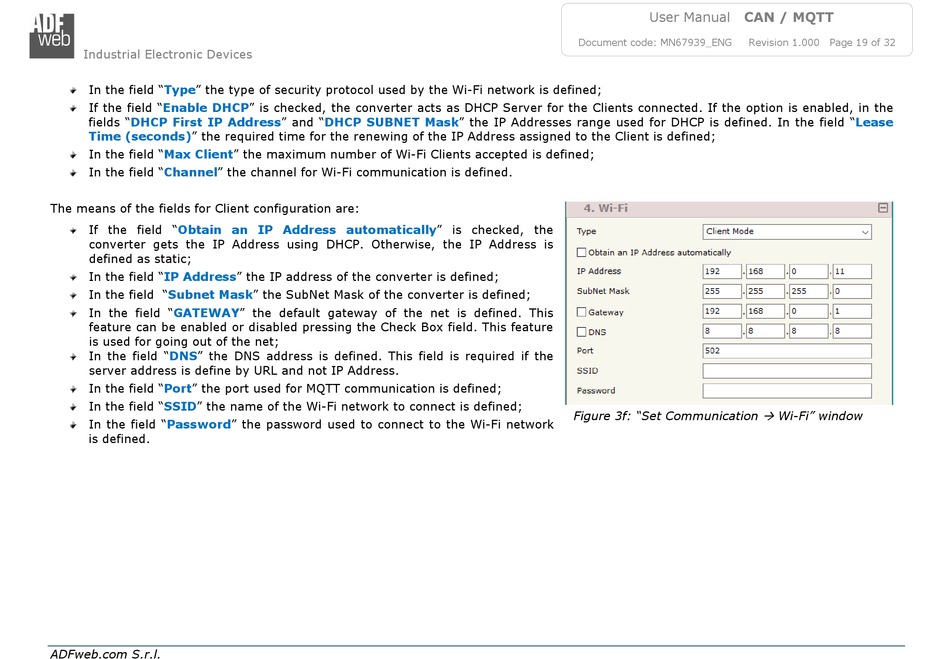Click the "IP Address" label in the Wi-Fi panel
The image size is (950, 659).
pos(599,271)
